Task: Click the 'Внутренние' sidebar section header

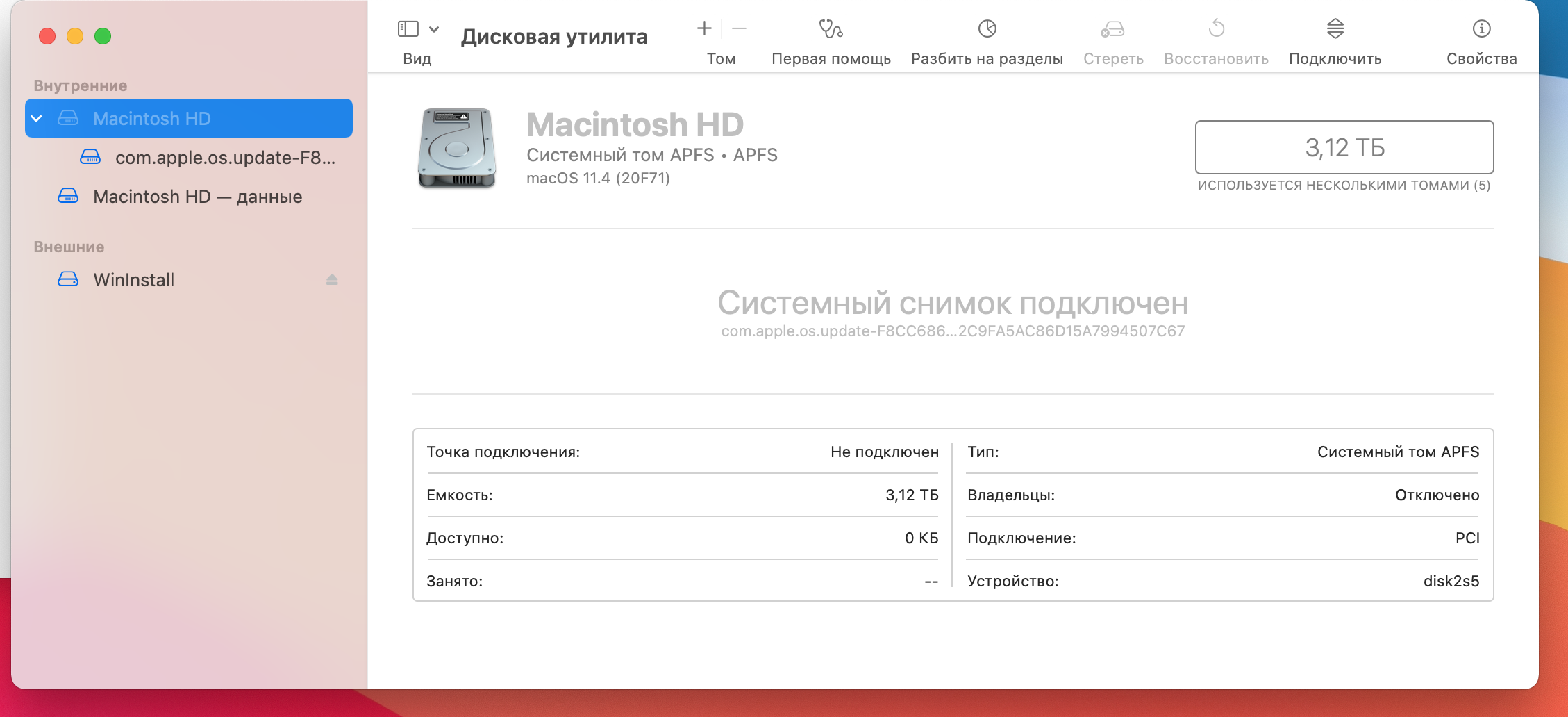Action: 81,85
